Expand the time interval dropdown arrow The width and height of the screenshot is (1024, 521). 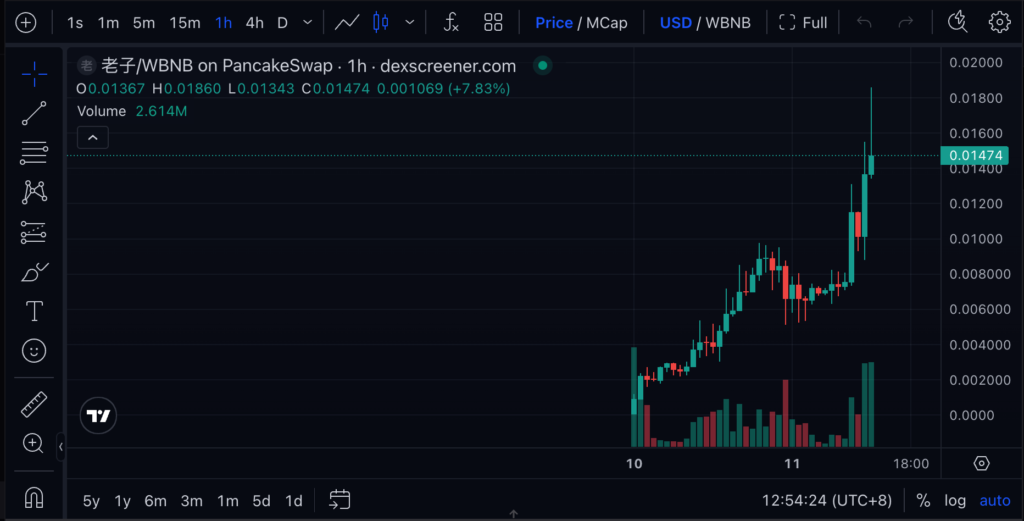pos(307,22)
